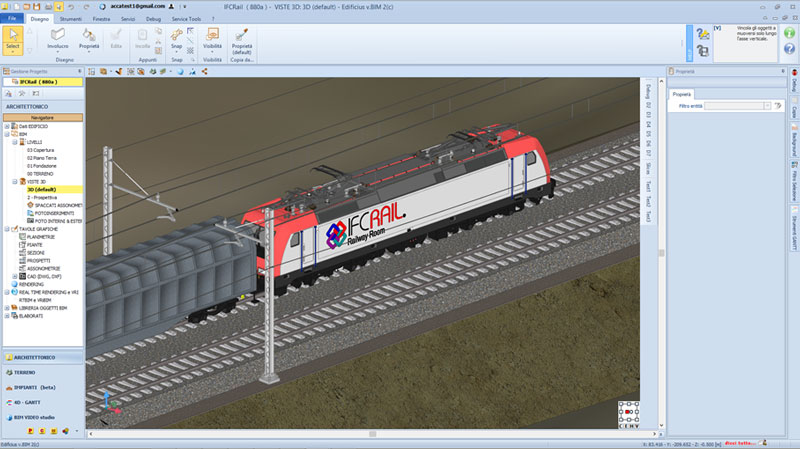Open the Select tool dropdown arrow
The image size is (800, 449).
point(12,52)
